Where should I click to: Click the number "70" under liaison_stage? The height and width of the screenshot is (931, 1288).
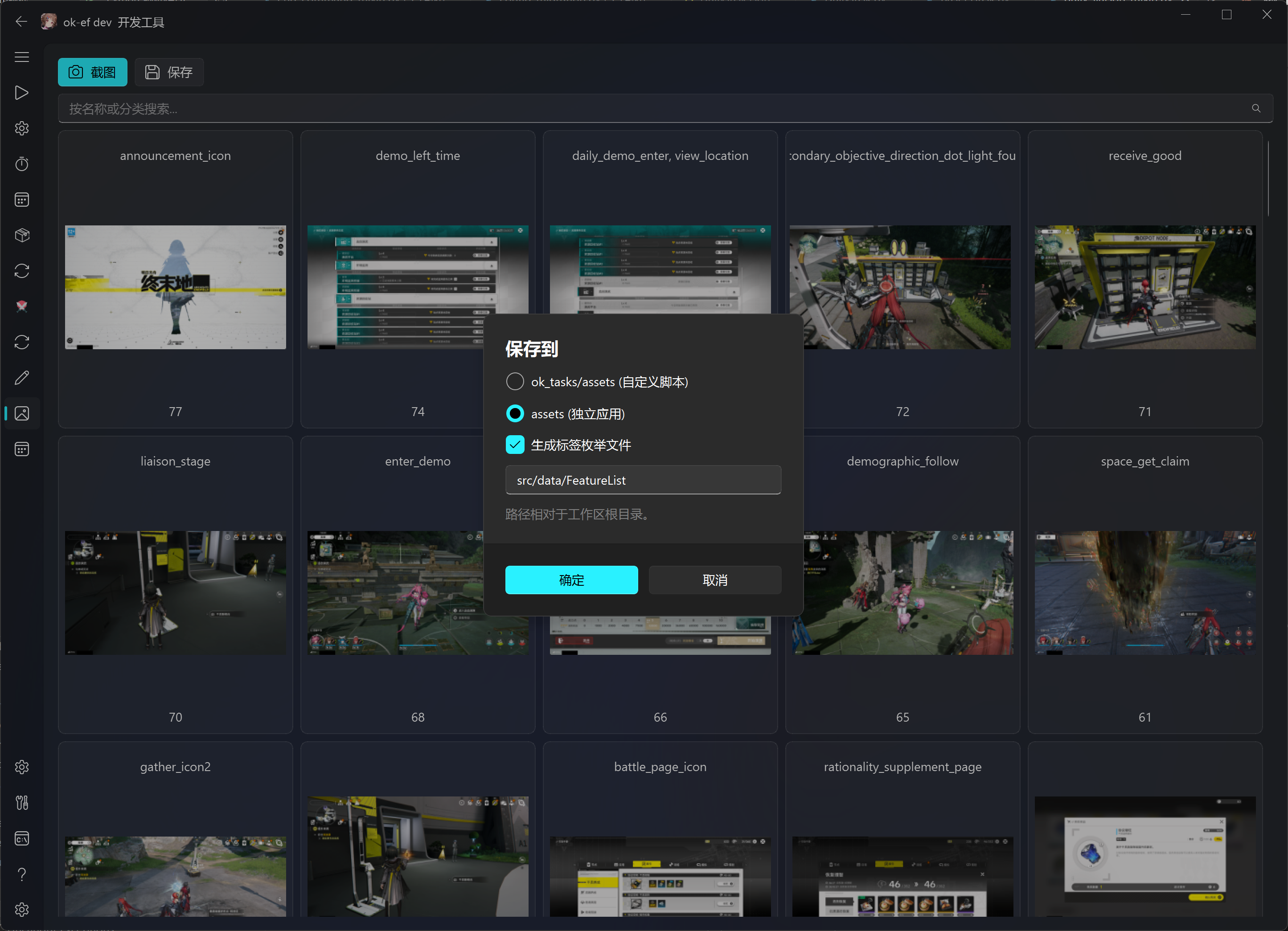(176, 717)
